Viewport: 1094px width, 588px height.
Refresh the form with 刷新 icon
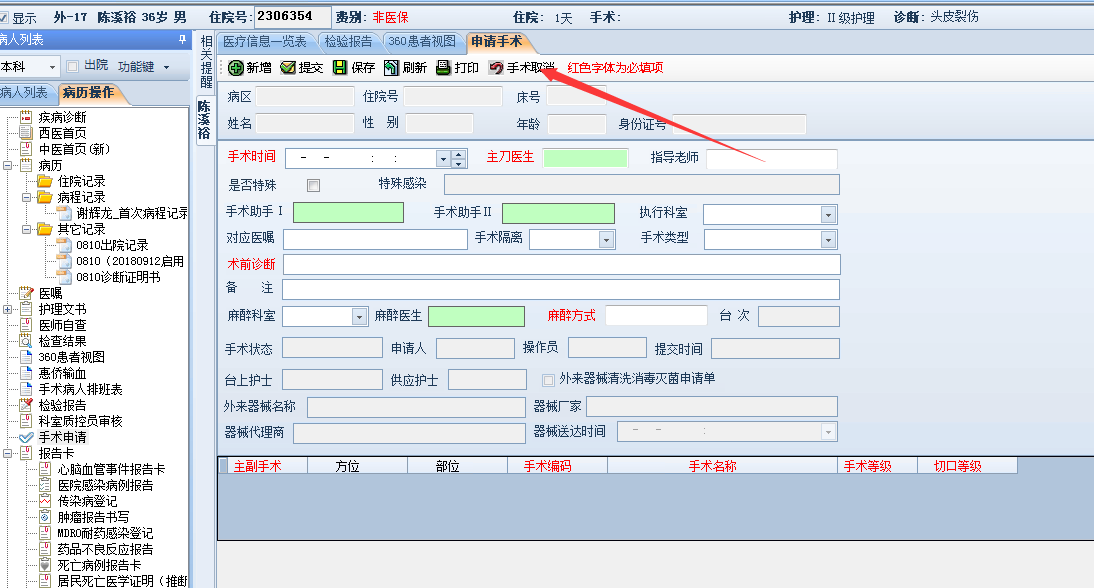pos(391,68)
